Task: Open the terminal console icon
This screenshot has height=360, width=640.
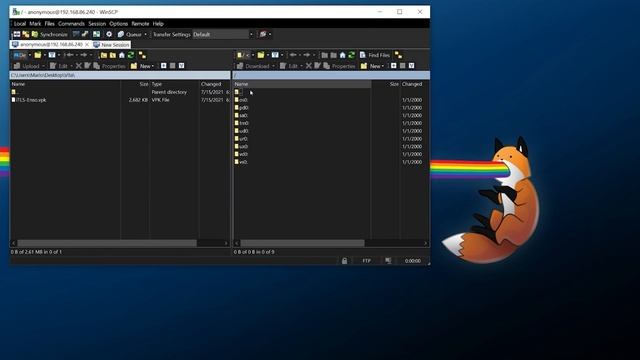Action: coord(76,34)
